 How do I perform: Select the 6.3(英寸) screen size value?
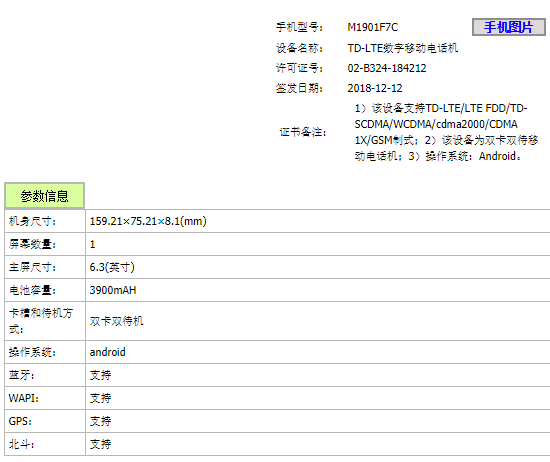112,267
